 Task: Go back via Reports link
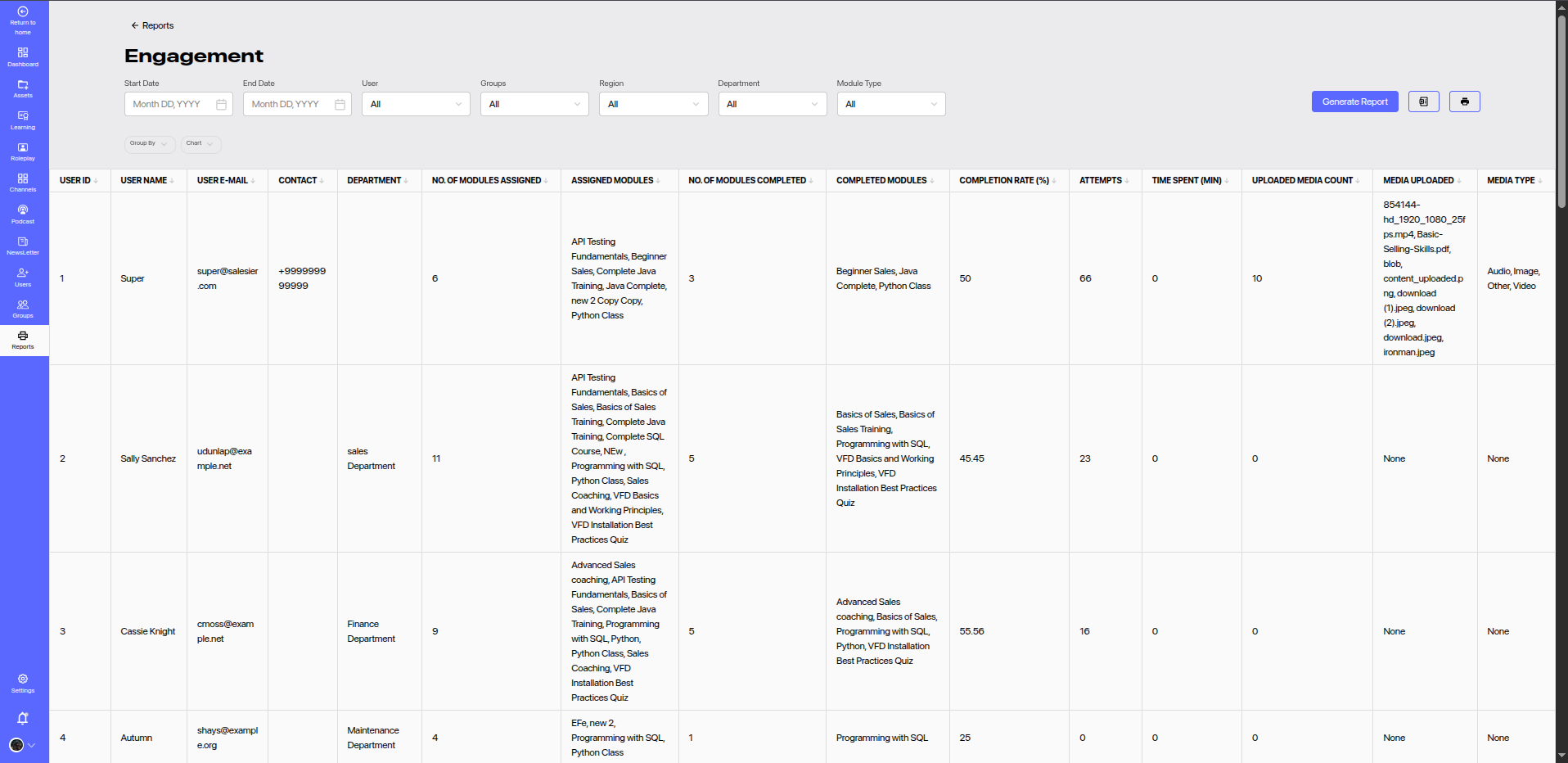[x=152, y=25]
